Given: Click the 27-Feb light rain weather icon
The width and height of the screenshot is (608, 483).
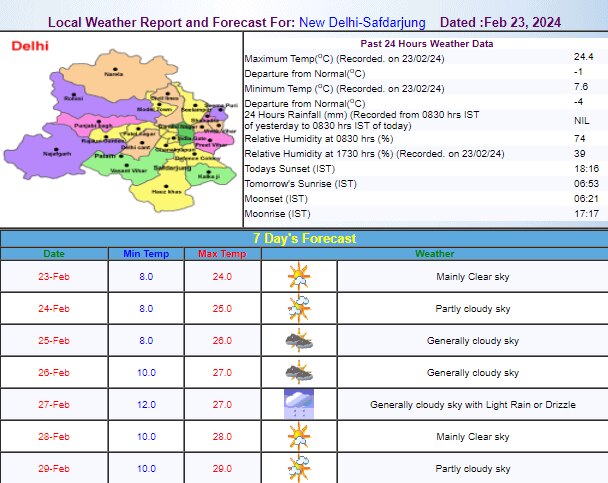Looking at the screenshot, I should tap(299, 404).
